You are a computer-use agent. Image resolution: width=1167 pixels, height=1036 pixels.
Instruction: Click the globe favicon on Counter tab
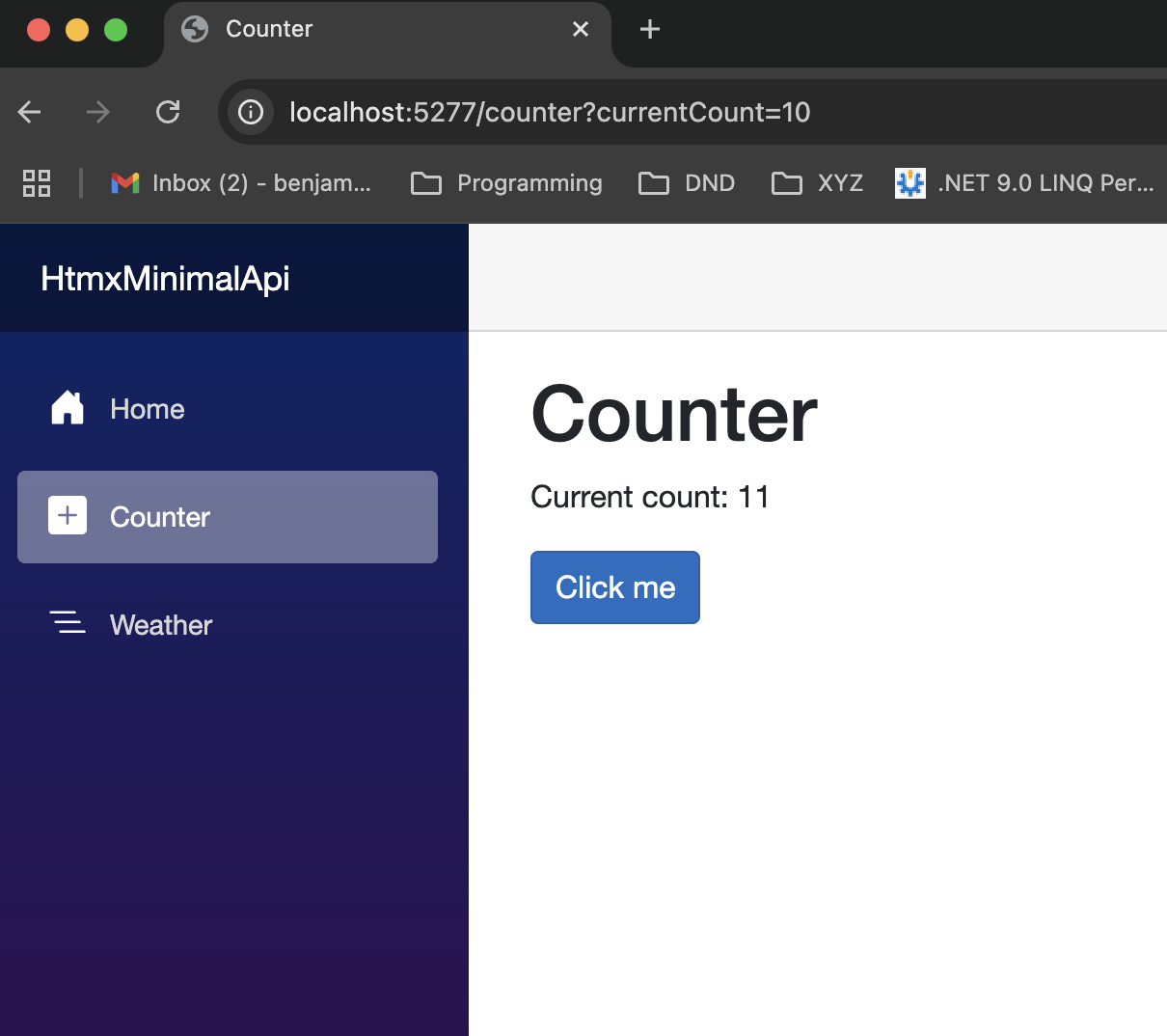[x=195, y=29]
